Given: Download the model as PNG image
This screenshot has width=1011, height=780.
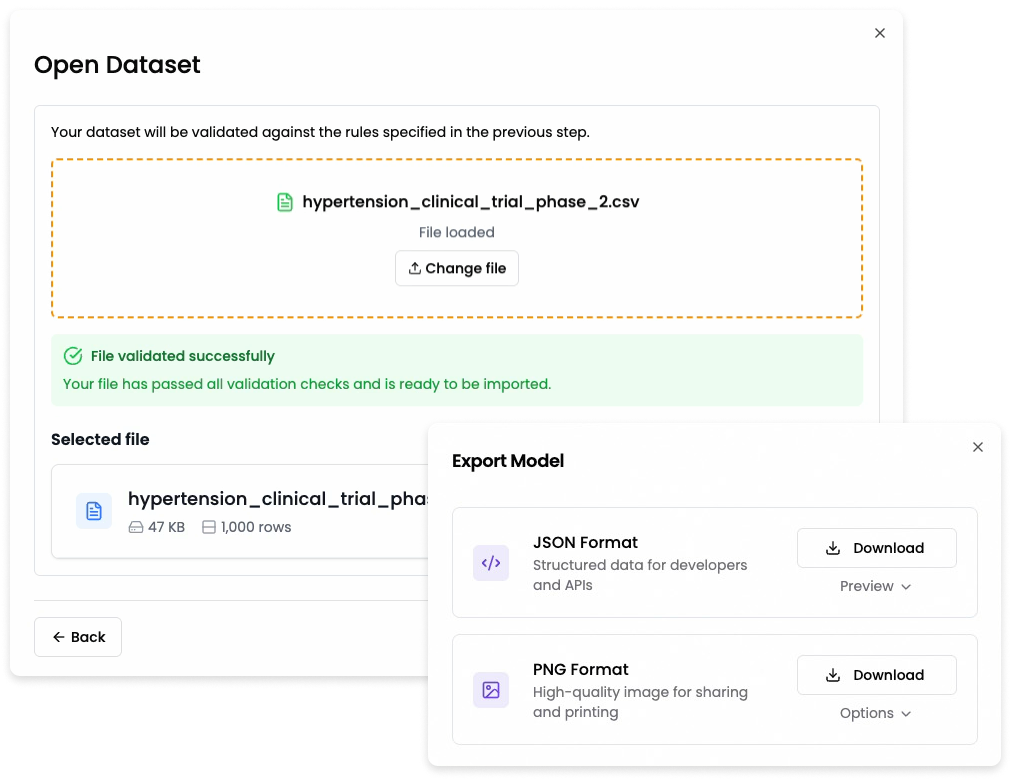Looking at the screenshot, I should click(876, 675).
